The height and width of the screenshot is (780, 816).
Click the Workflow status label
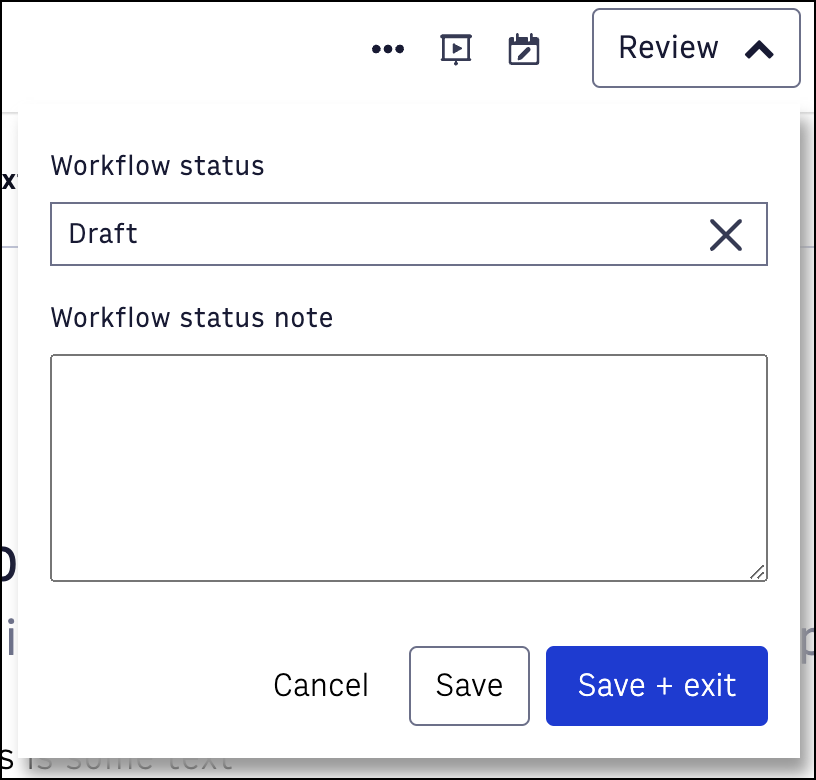tap(157, 166)
